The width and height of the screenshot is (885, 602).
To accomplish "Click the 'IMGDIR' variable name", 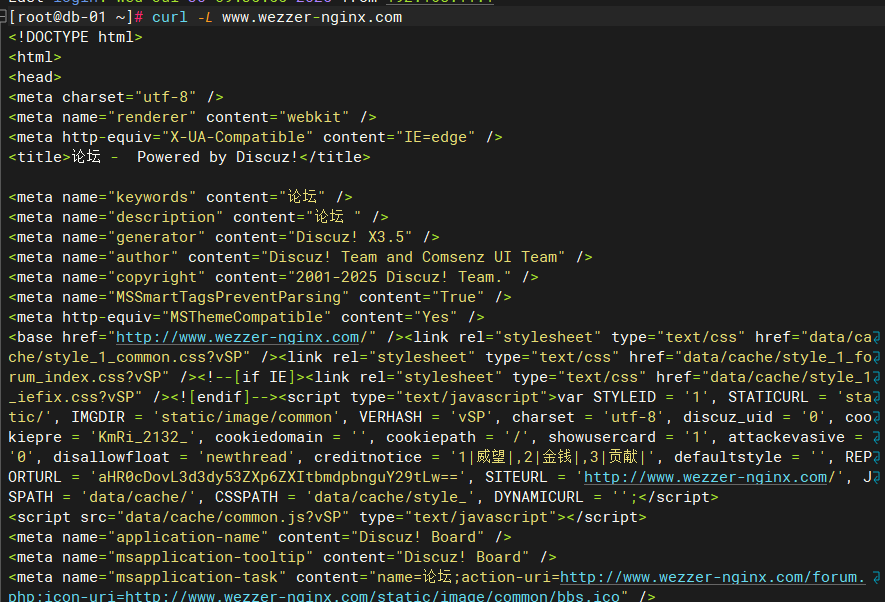I will click(98, 418).
